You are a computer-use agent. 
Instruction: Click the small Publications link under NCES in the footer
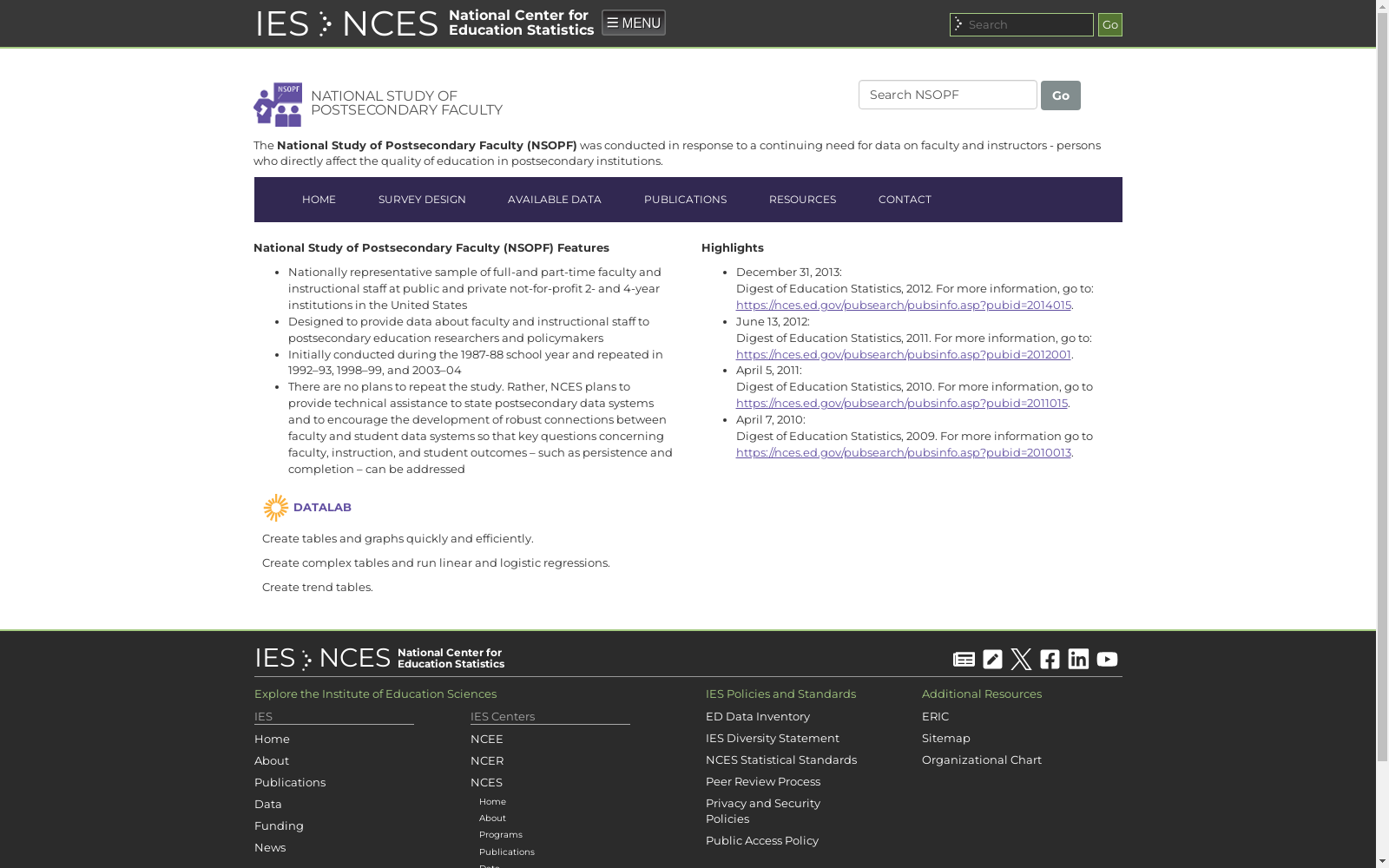pos(507,852)
